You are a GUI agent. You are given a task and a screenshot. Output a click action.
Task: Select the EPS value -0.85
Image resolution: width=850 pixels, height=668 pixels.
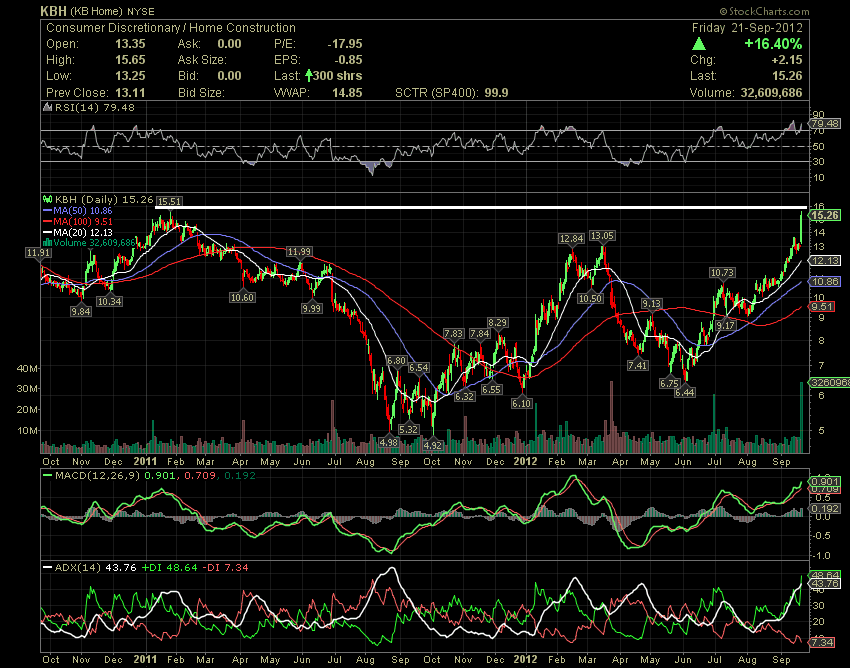(348, 60)
